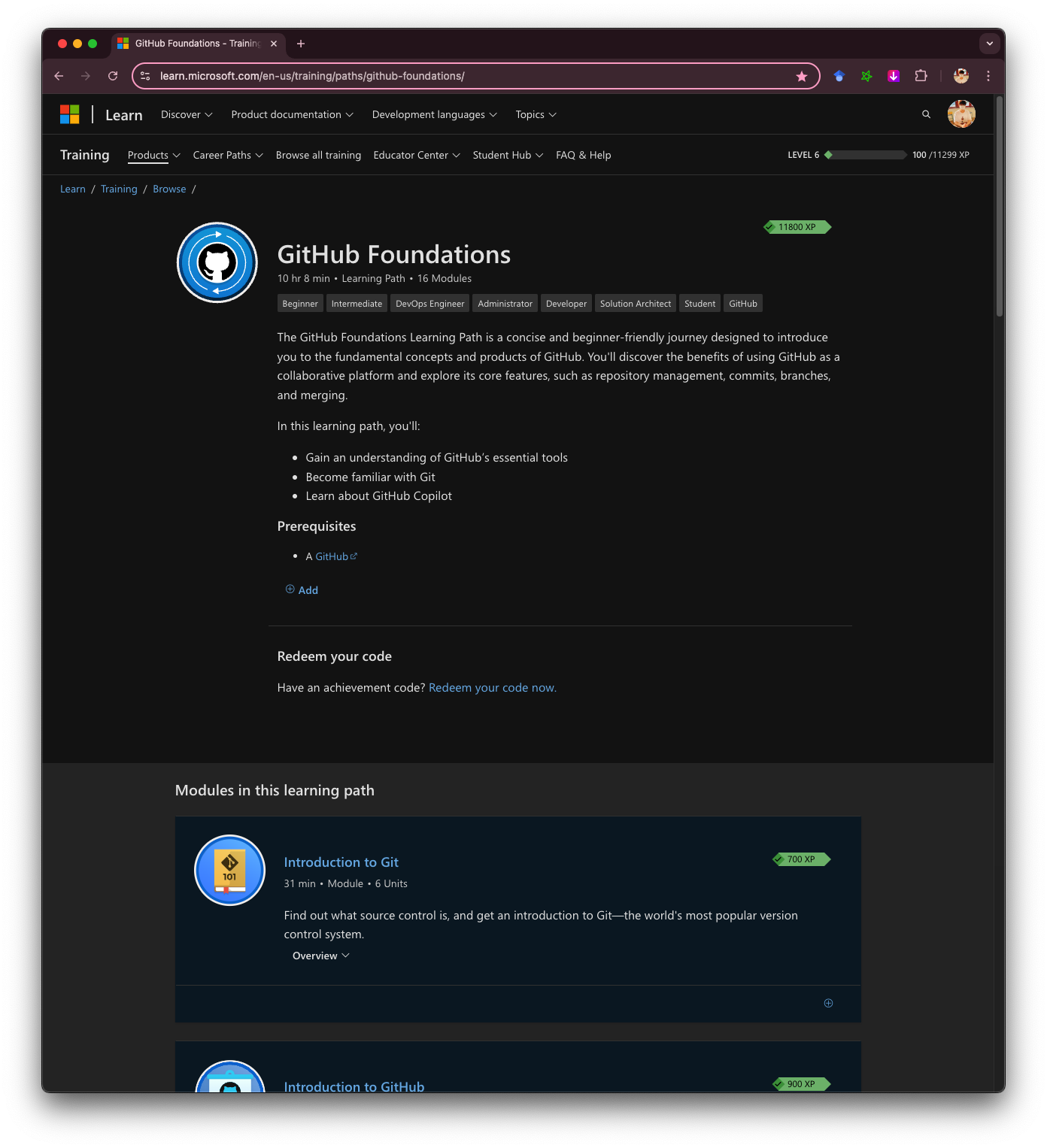This screenshot has height=1148, width=1047.
Task: Reload the page with refresh icon
Action: 113,76
